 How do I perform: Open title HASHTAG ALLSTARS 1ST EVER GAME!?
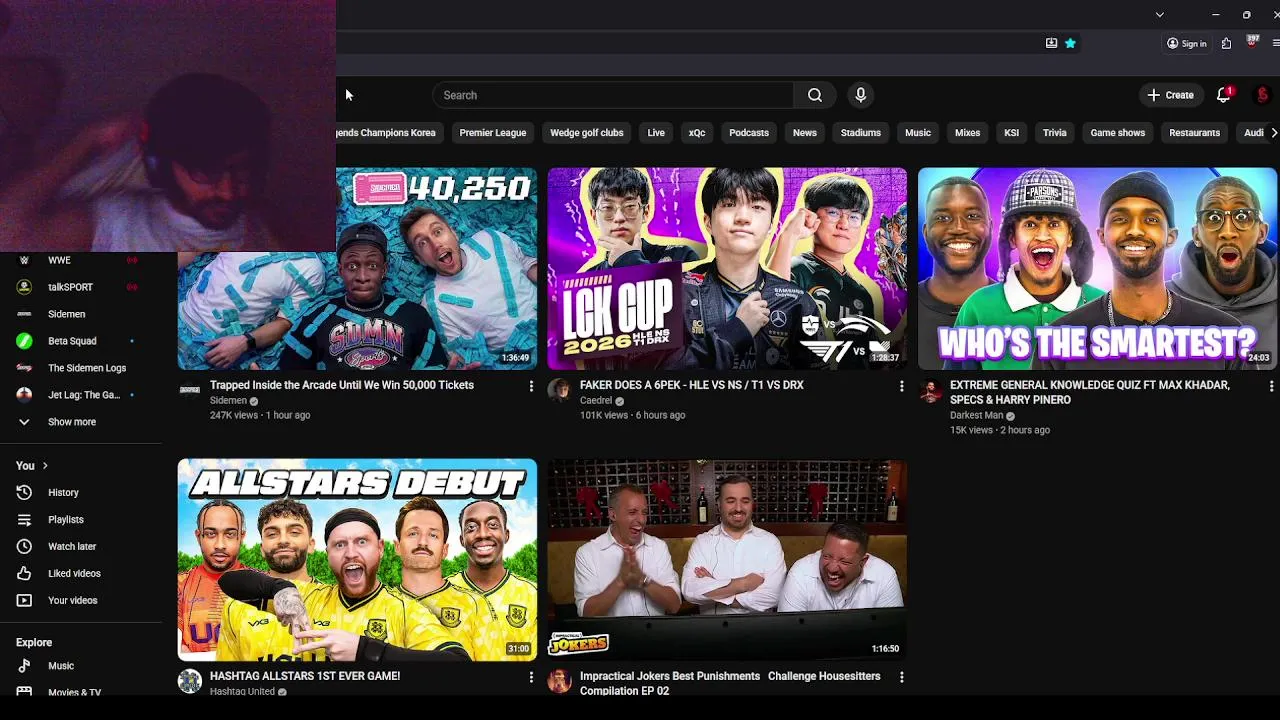coord(305,676)
